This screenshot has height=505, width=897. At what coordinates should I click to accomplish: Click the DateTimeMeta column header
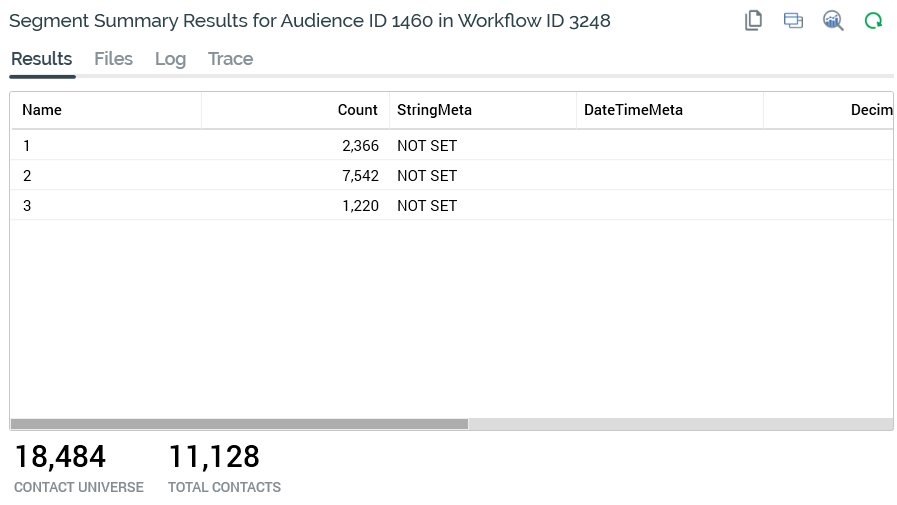click(x=633, y=110)
